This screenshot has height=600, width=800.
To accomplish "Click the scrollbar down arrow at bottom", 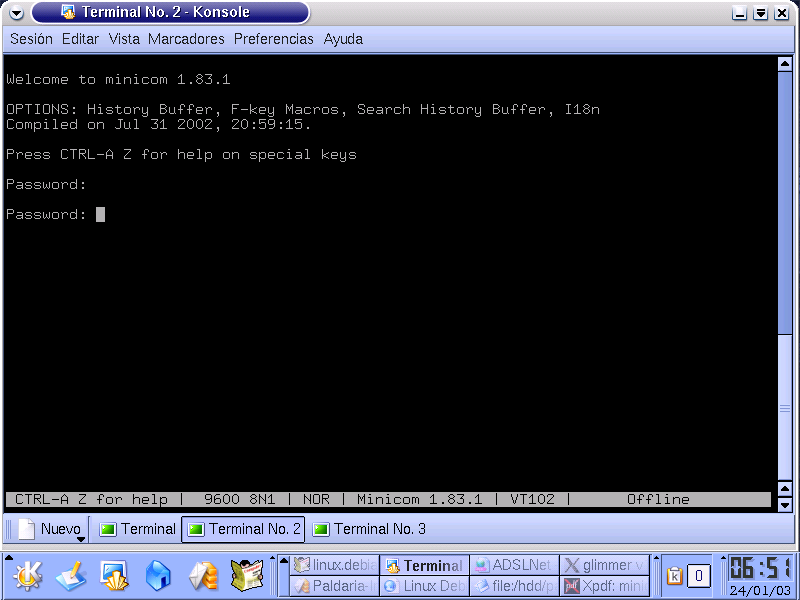I will click(785, 505).
